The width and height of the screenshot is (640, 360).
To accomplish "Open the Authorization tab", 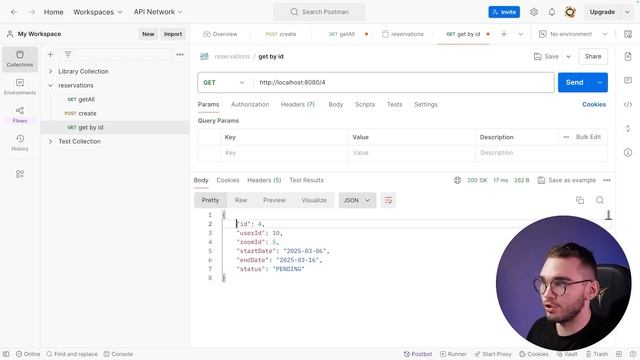I will (250, 104).
